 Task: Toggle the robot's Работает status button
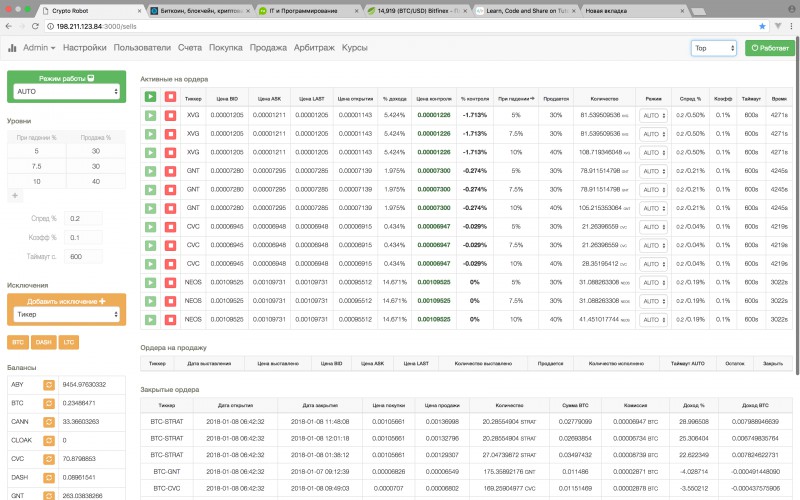click(769, 48)
